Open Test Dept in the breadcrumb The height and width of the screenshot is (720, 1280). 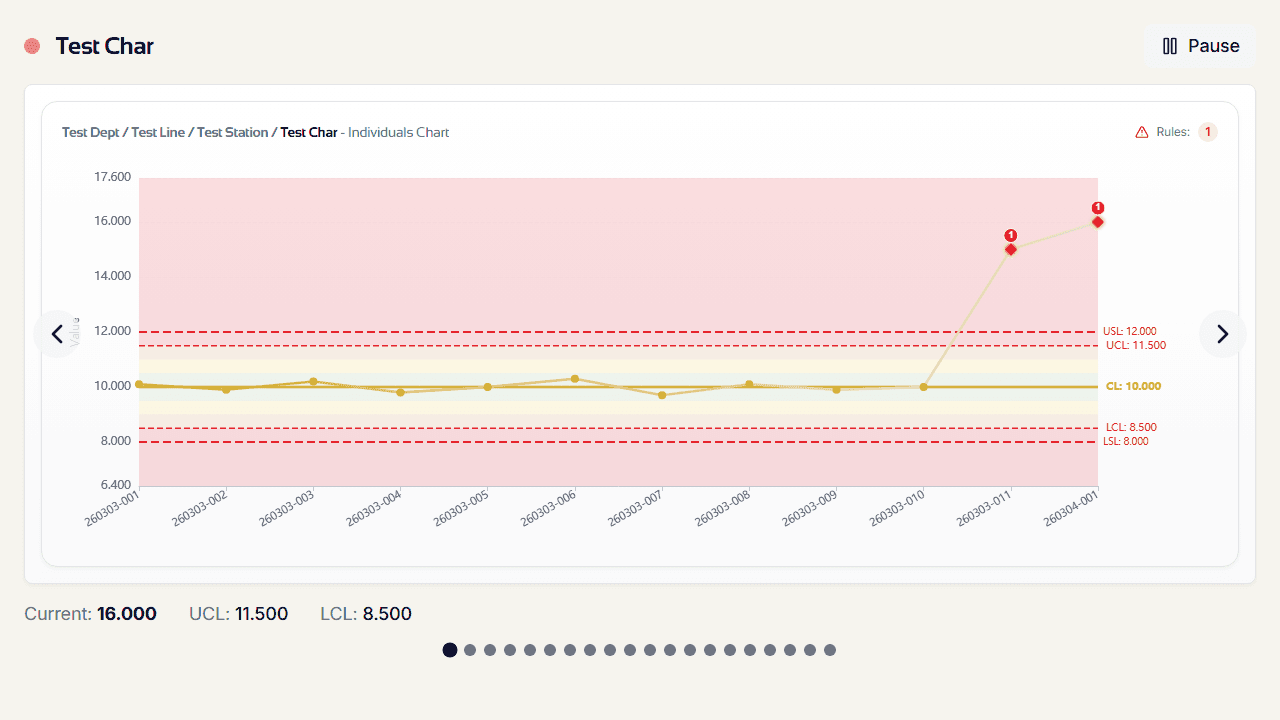(x=90, y=132)
